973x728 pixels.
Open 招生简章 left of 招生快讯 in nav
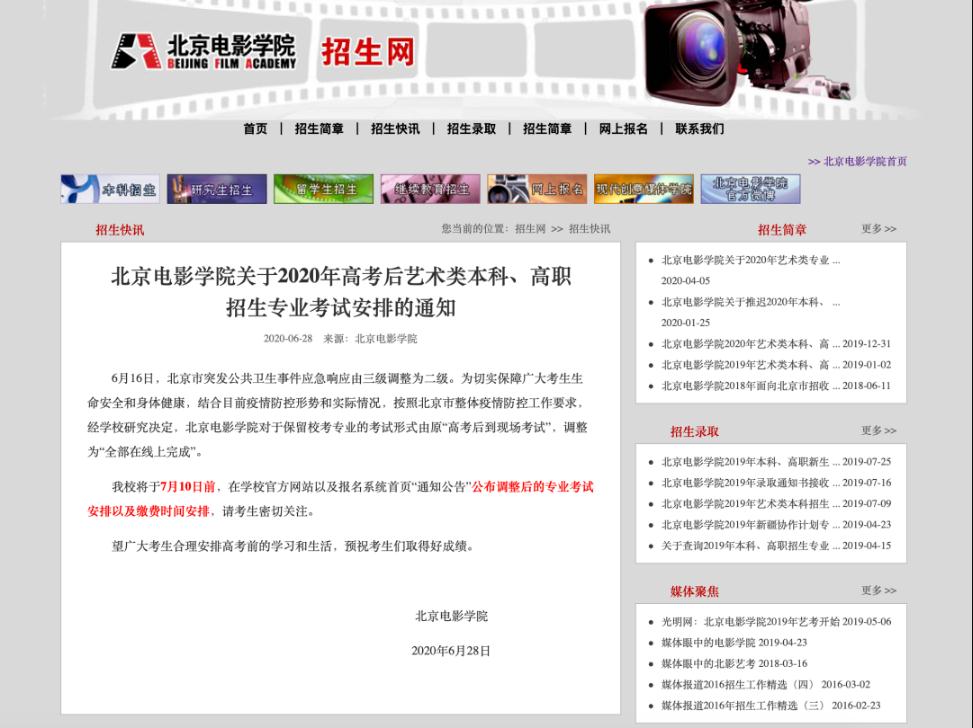pyautogui.click(x=319, y=129)
